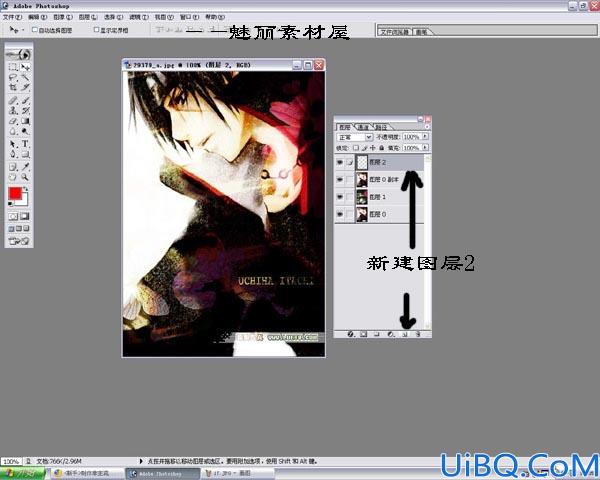This screenshot has height=480, width=600.
Task: Select the Pen tool
Action: (x=13, y=154)
